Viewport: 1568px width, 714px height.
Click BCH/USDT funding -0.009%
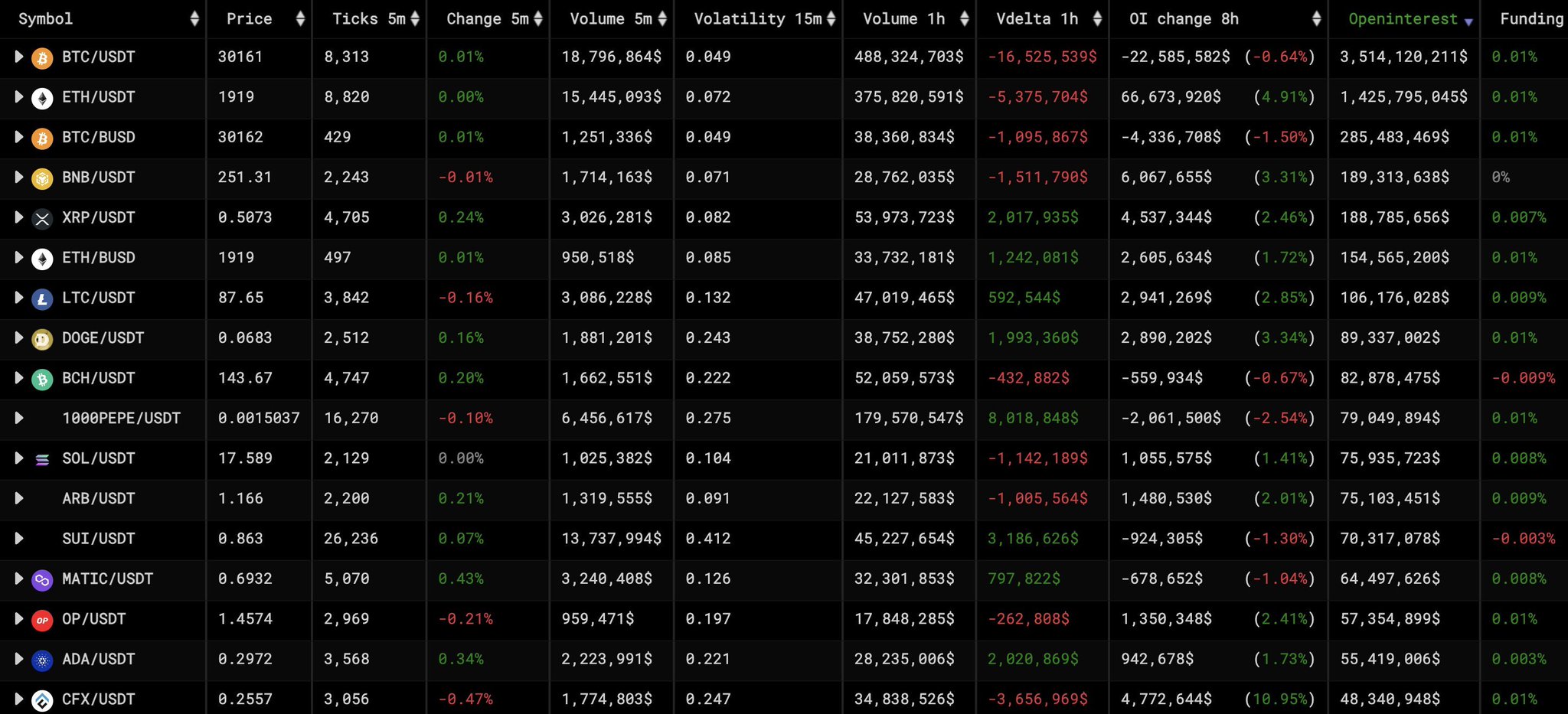(1524, 378)
